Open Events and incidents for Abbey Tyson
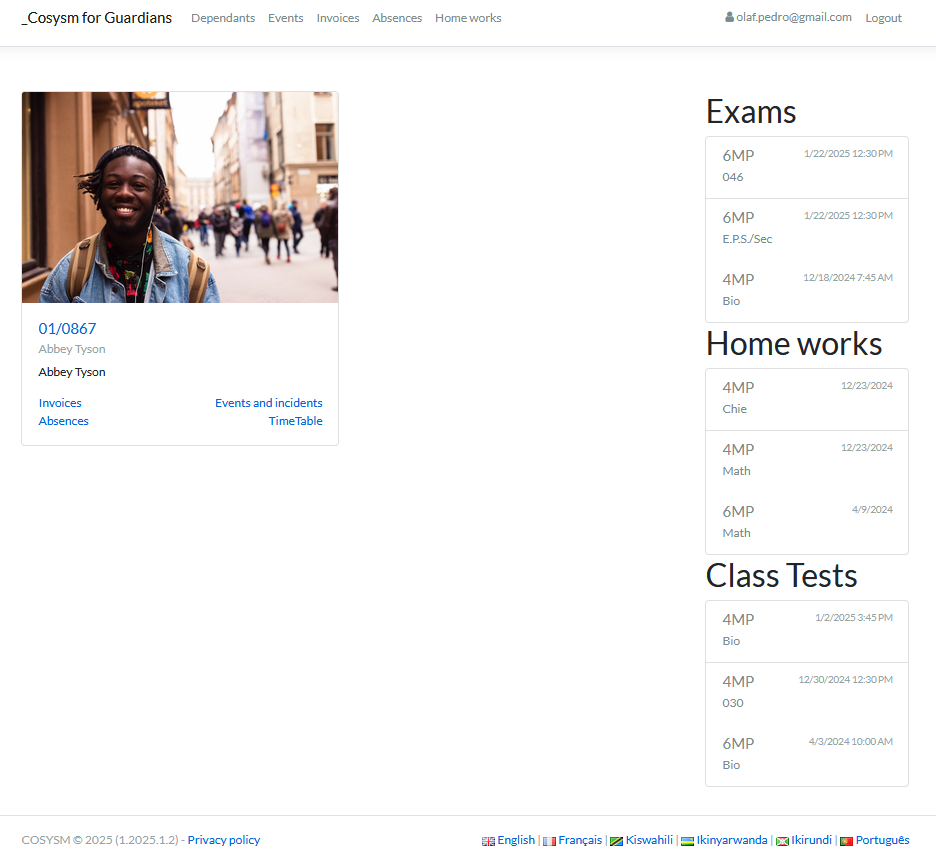The width and height of the screenshot is (936, 855). (268, 403)
